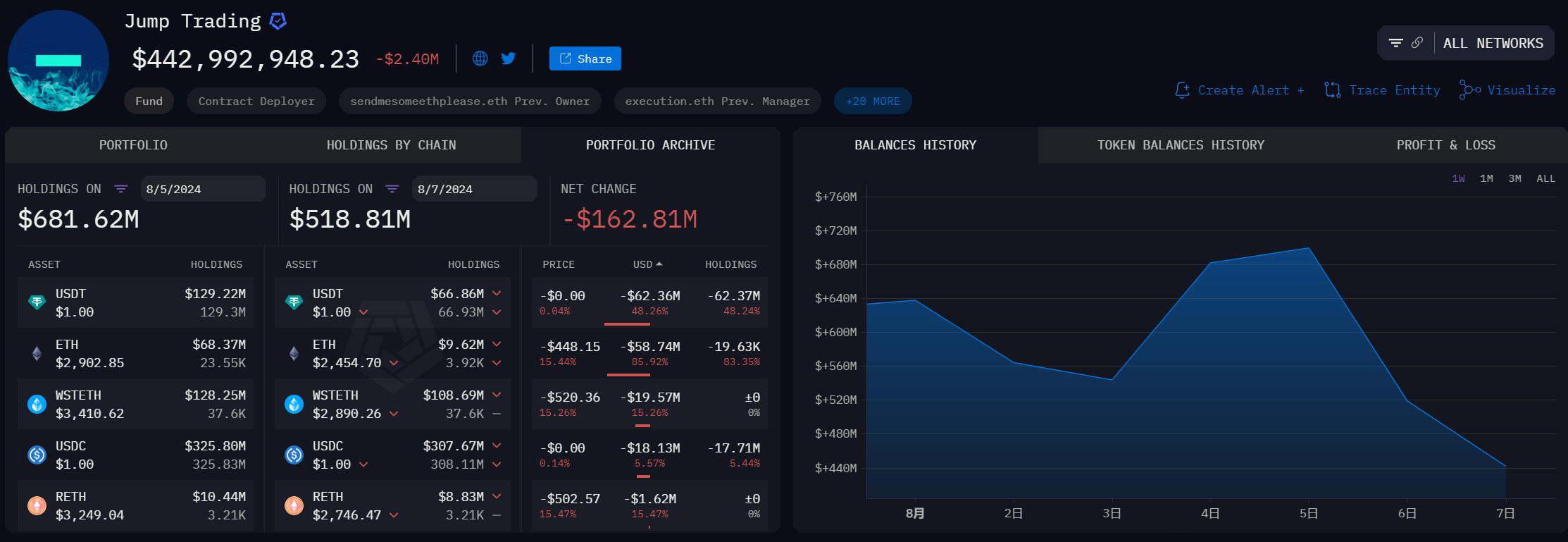Click the Create Alert link

tap(1240, 90)
